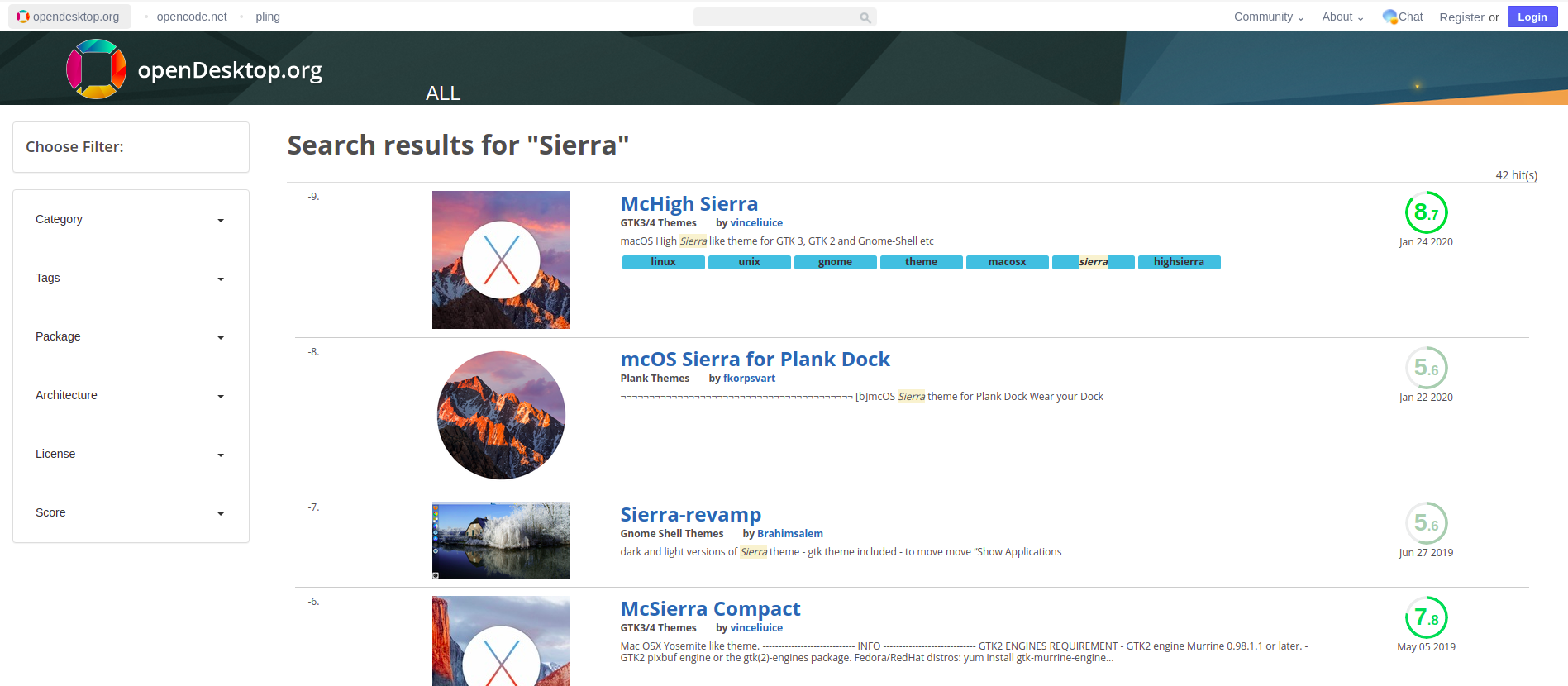Click the Choose Filter heading
The height and width of the screenshot is (686, 1568).
(x=74, y=147)
